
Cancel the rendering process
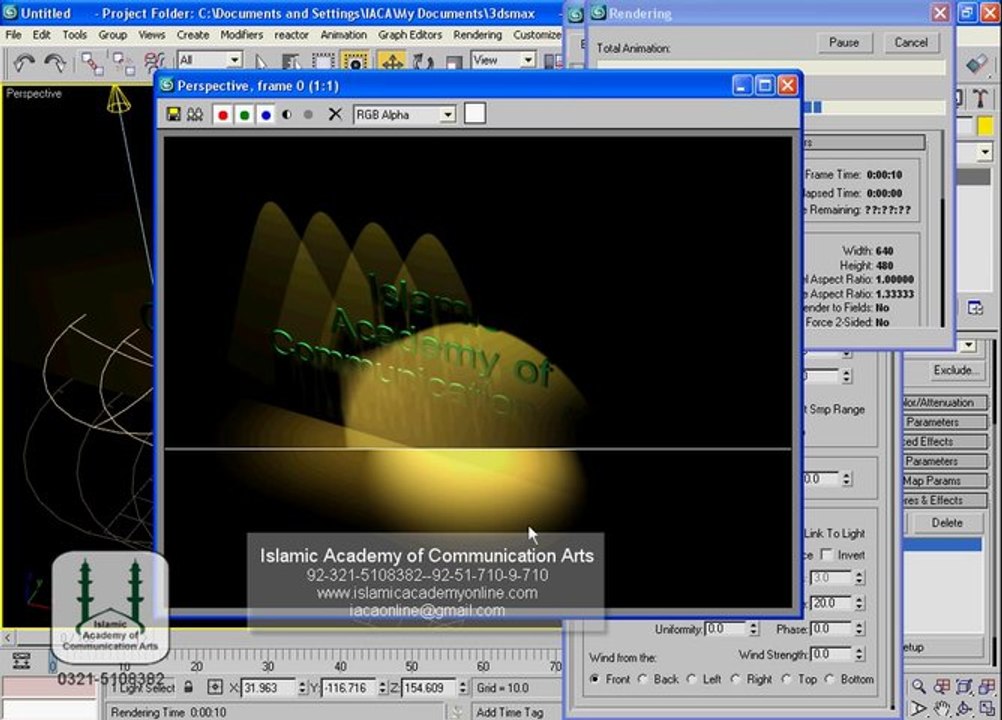tap(911, 42)
